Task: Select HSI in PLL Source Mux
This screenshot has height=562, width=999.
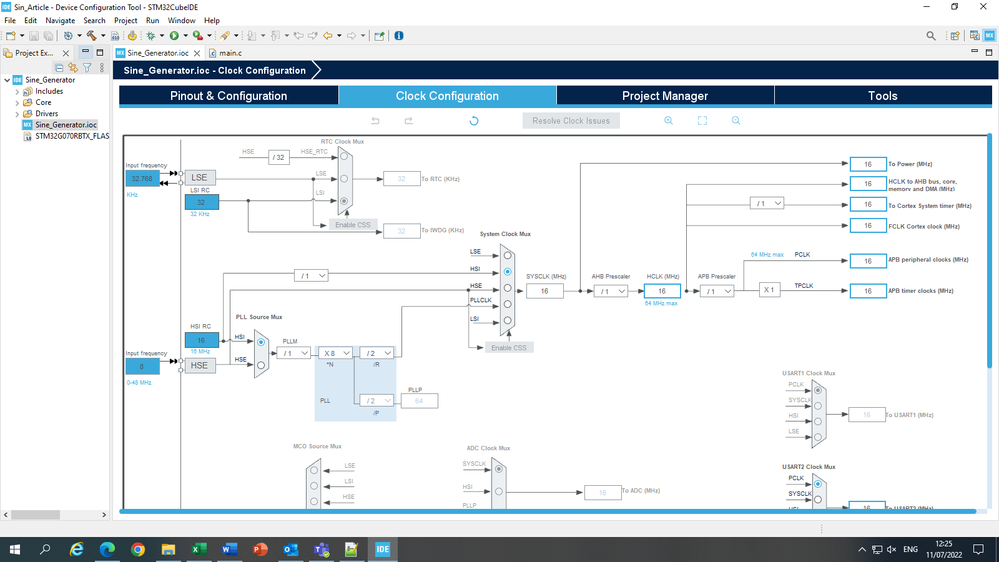Action: tap(261, 342)
